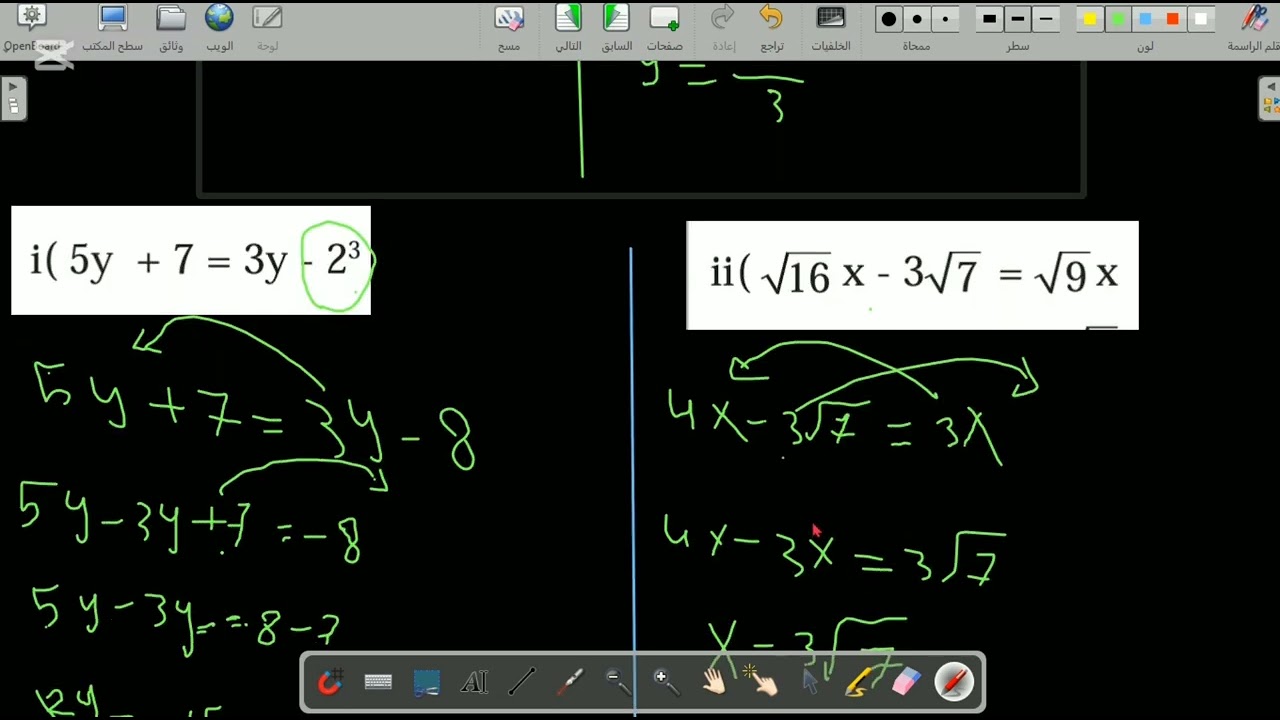The width and height of the screenshot is (1280, 720).
Task: Select the straight line tool
Action: tap(522, 682)
